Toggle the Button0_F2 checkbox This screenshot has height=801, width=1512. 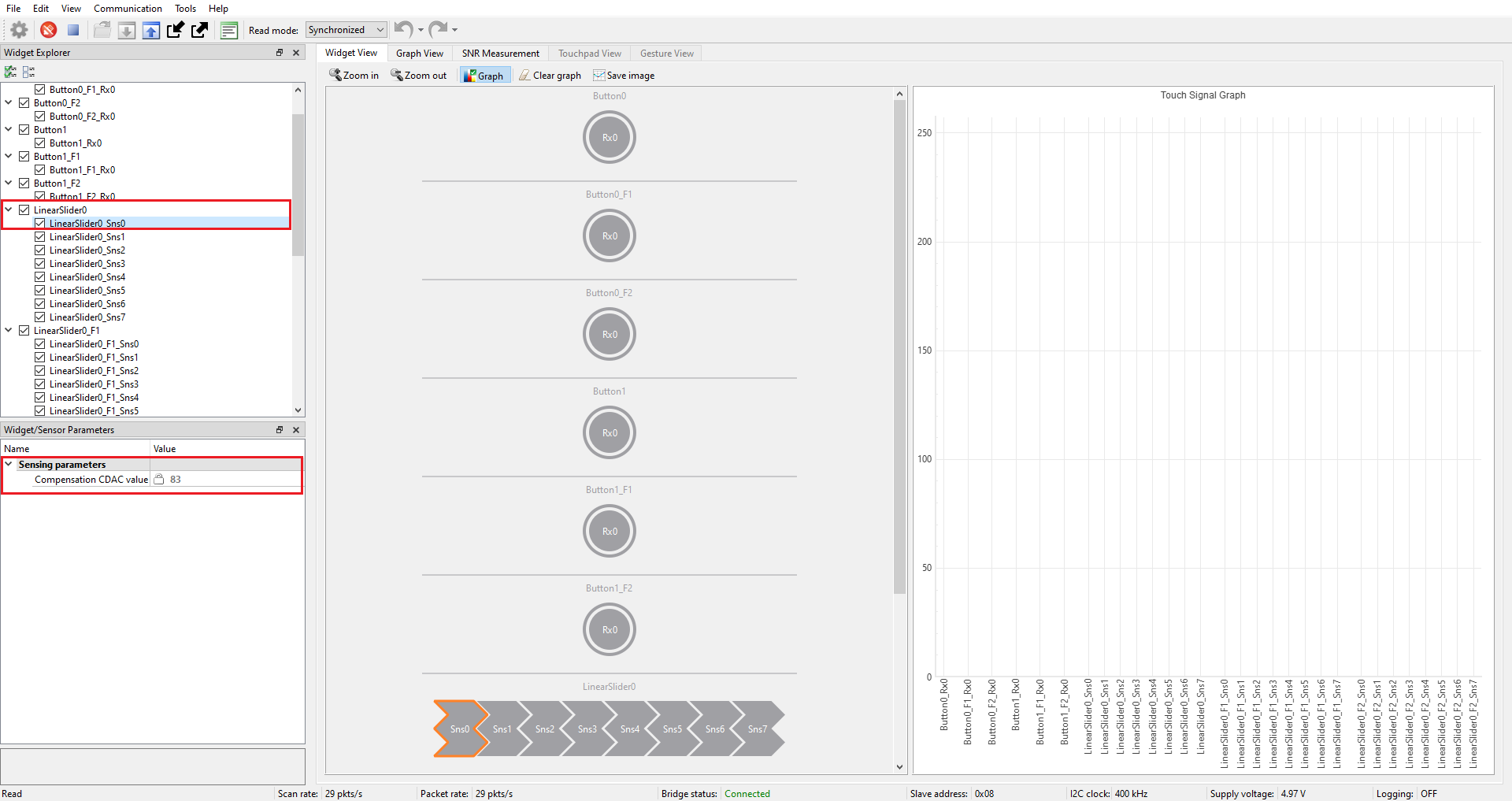[24, 103]
